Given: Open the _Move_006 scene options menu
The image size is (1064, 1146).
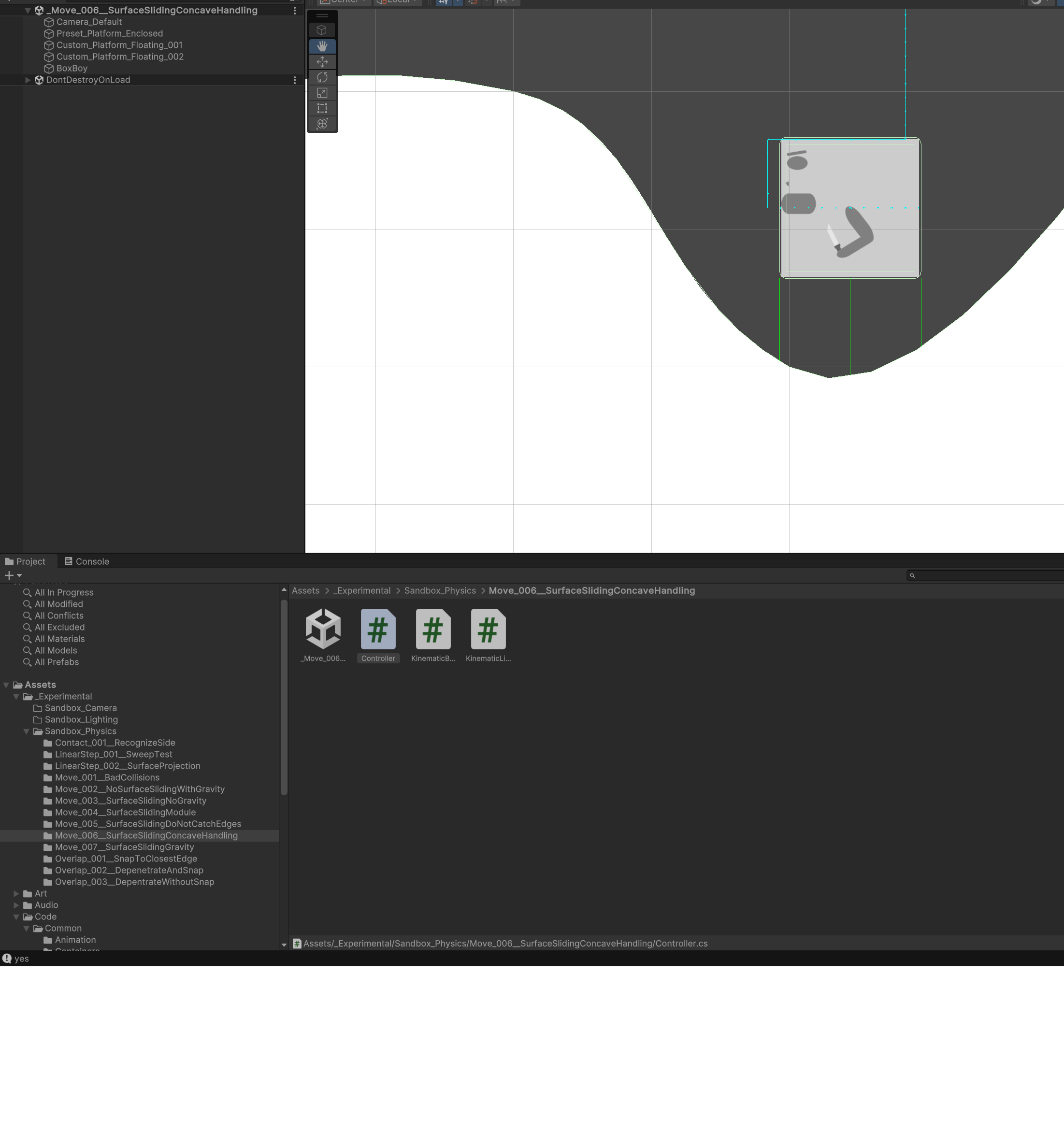Looking at the screenshot, I should click(295, 10).
